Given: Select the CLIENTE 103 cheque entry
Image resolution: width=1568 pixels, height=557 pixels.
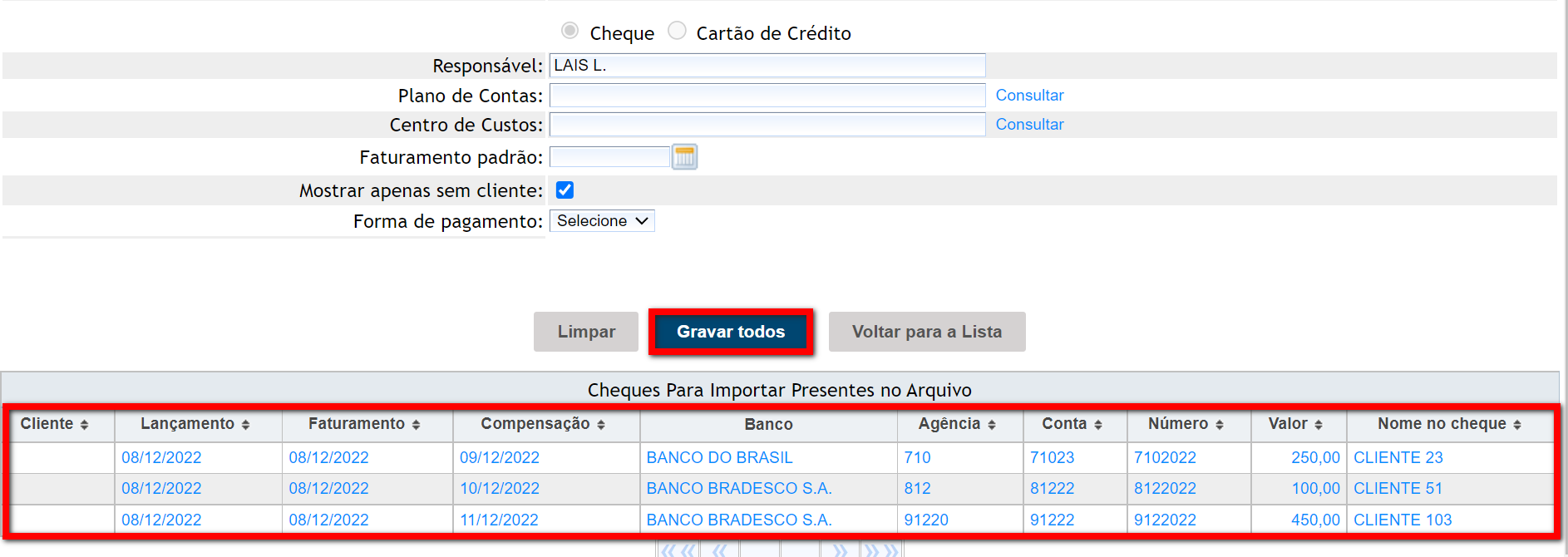Looking at the screenshot, I should (1402, 520).
